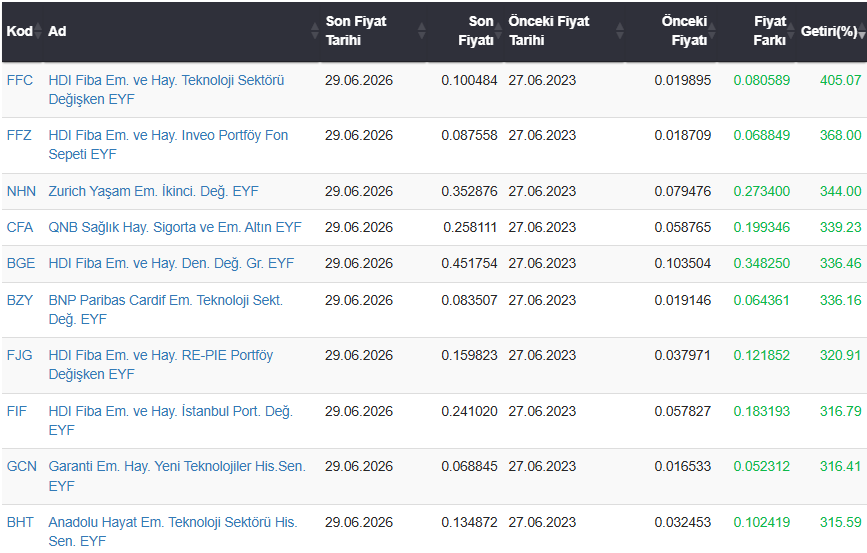Viewport: 867px width, 553px height.
Task: Sort by Son Fiyatı column arrows
Action: tap(498, 31)
